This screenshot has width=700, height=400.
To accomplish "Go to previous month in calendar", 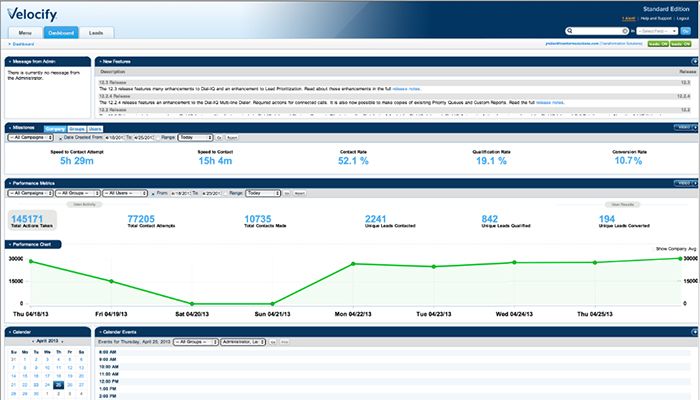I will (32, 341).
